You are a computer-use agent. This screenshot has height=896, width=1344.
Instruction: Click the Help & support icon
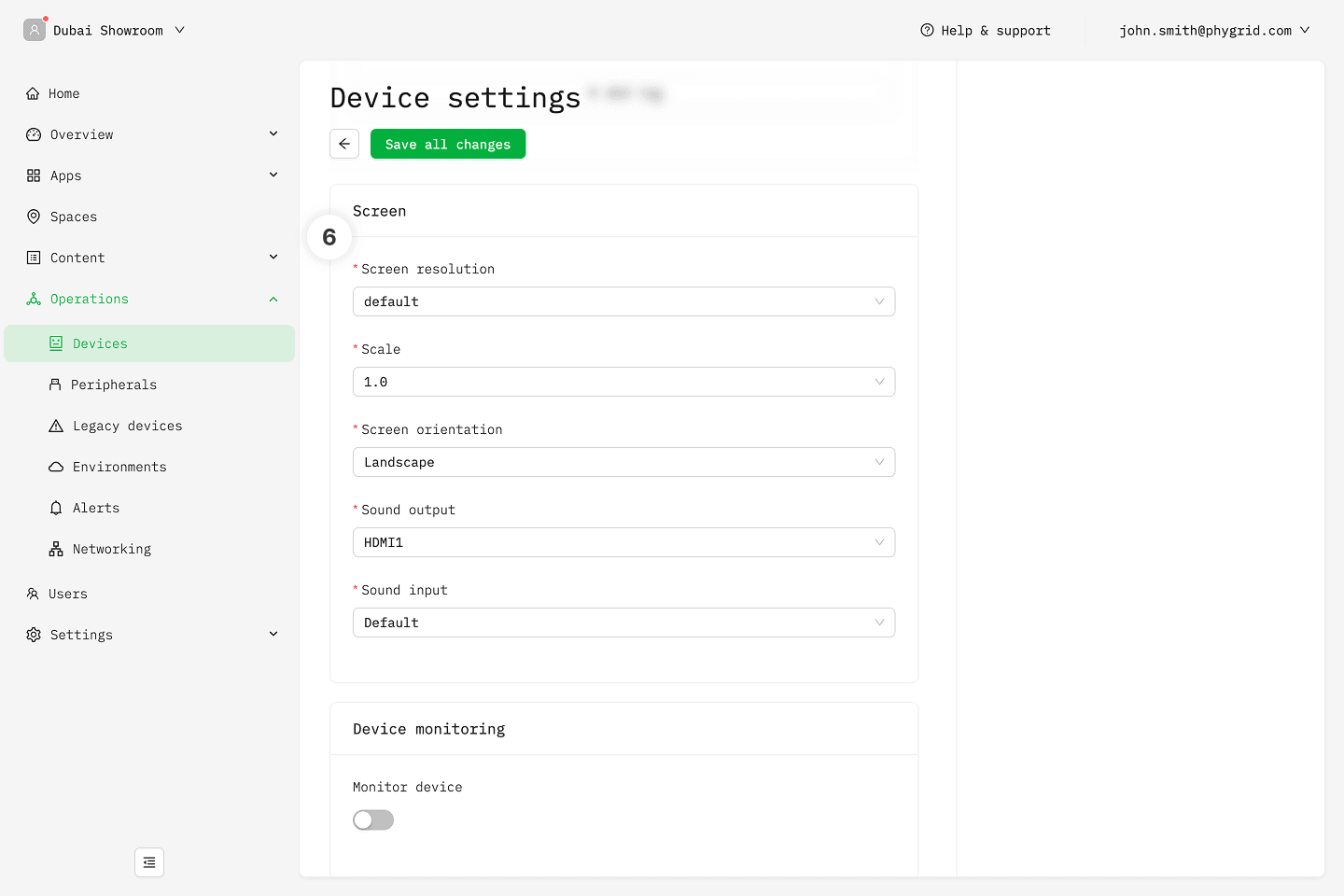click(x=927, y=30)
